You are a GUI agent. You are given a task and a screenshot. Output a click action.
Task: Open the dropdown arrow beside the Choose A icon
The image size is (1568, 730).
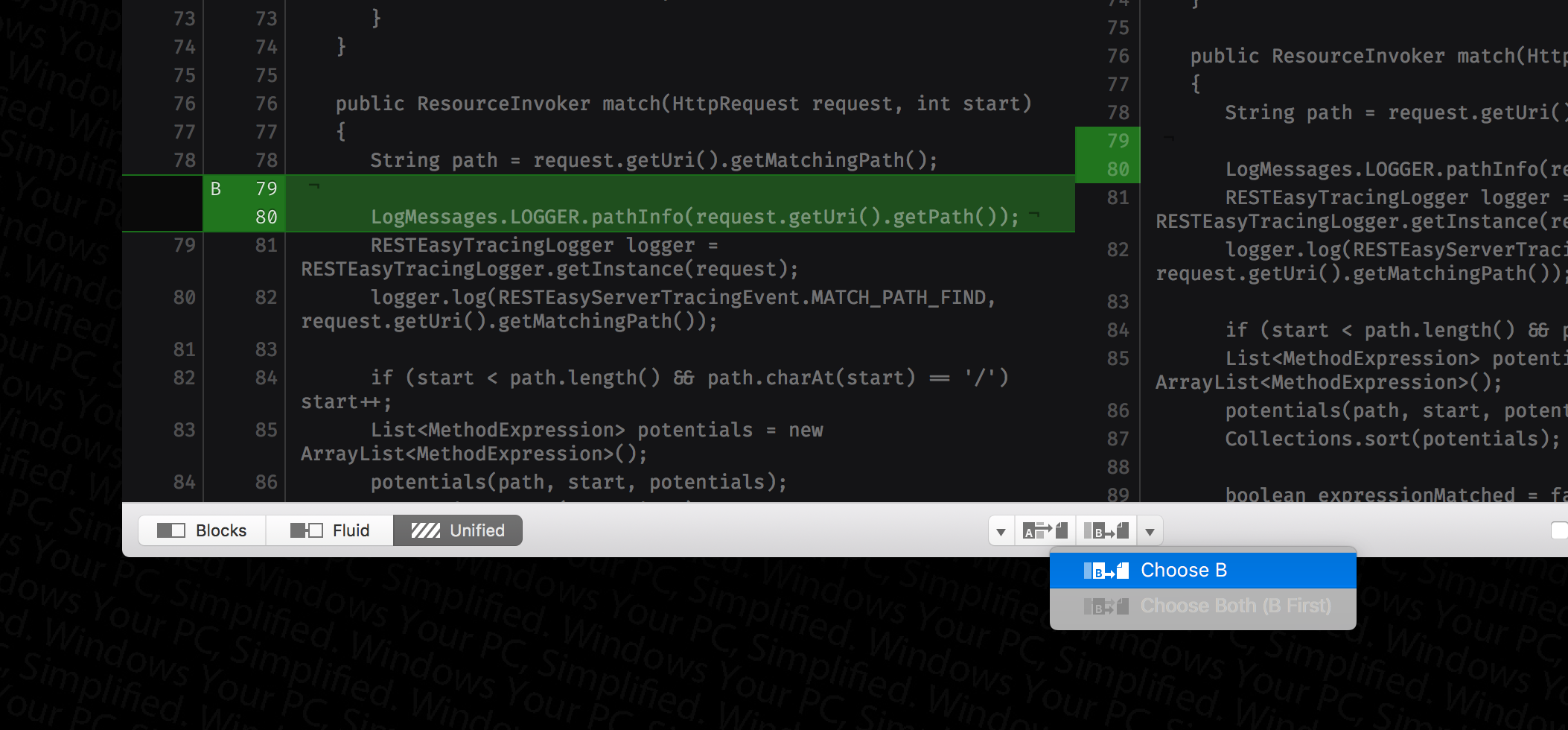(1001, 532)
